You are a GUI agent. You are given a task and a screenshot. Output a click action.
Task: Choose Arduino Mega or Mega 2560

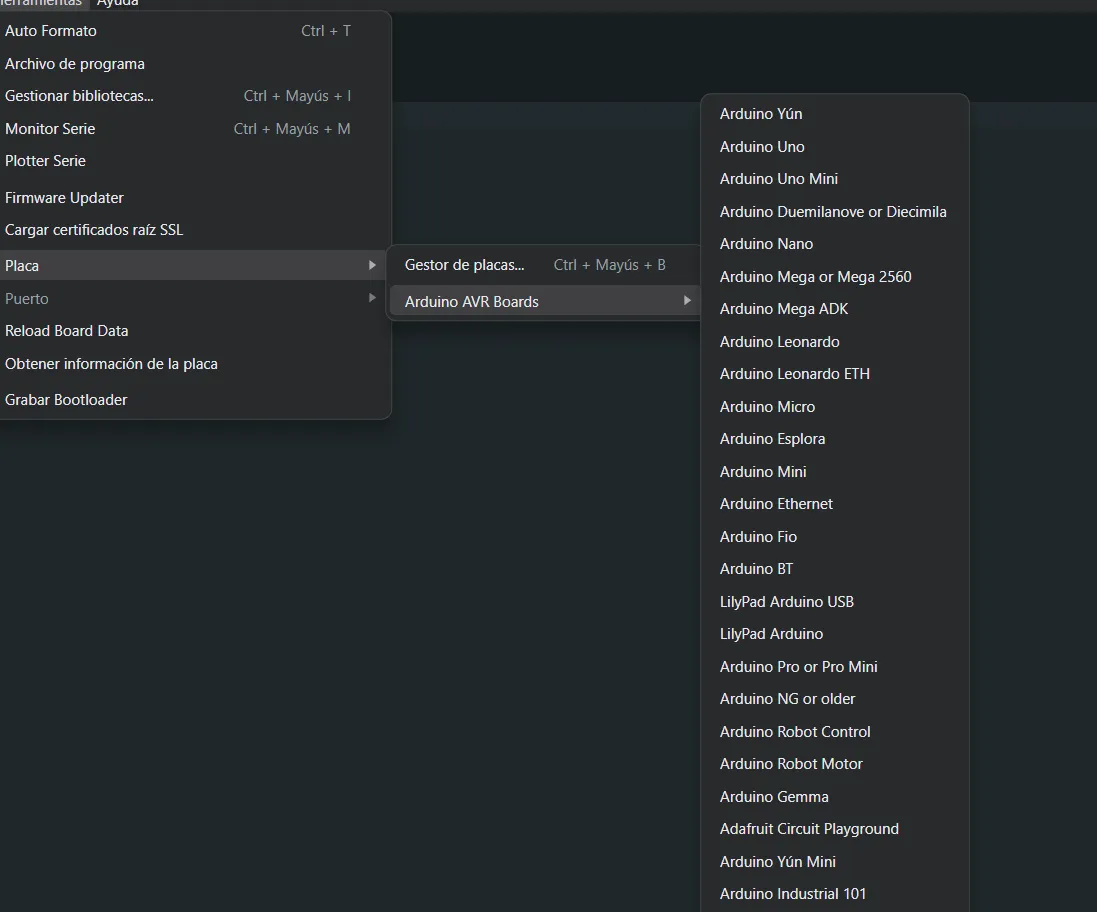(835, 277)
